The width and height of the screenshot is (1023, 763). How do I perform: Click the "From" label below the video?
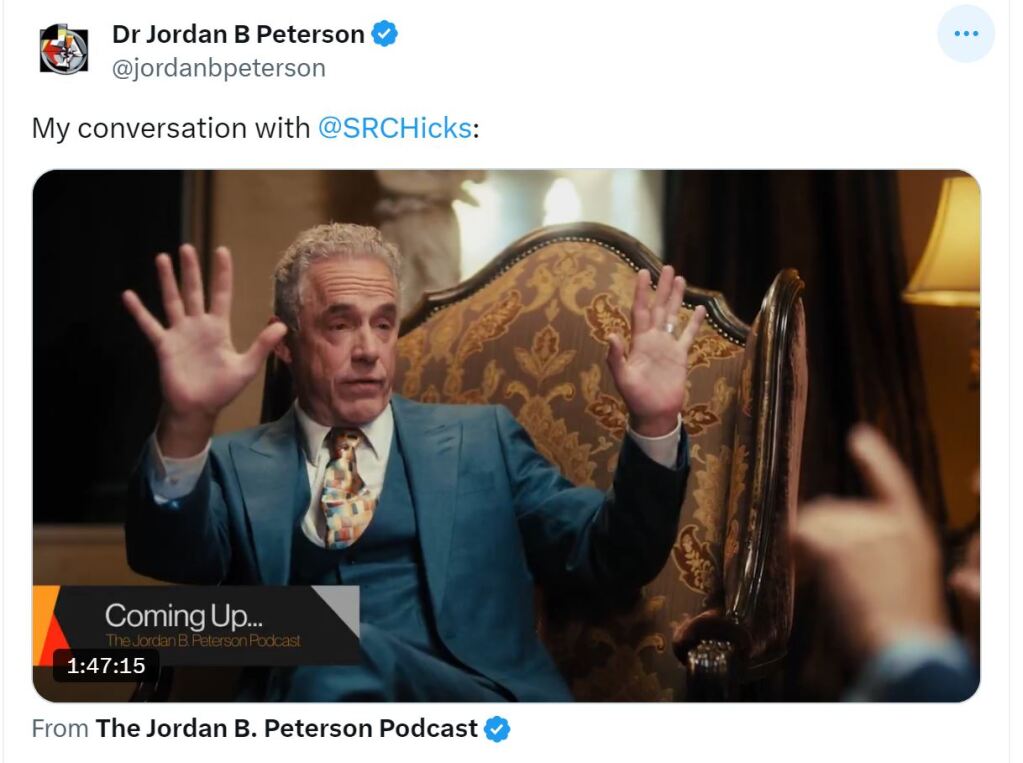coord(60,728)
